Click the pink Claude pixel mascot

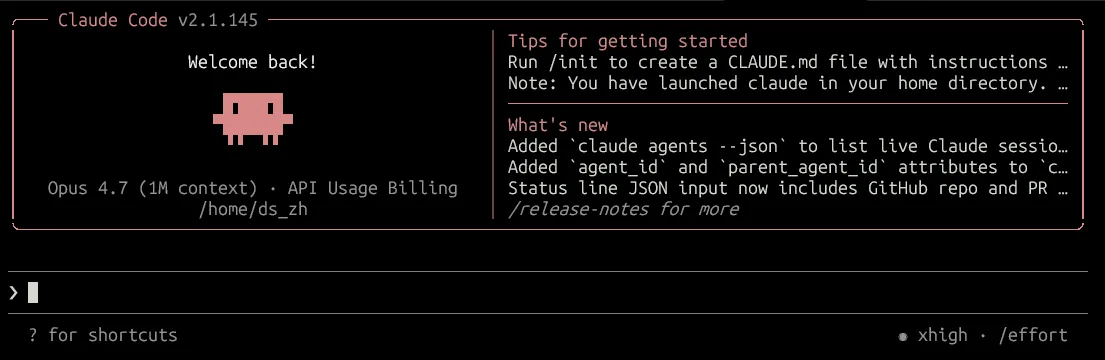[252, 118]
